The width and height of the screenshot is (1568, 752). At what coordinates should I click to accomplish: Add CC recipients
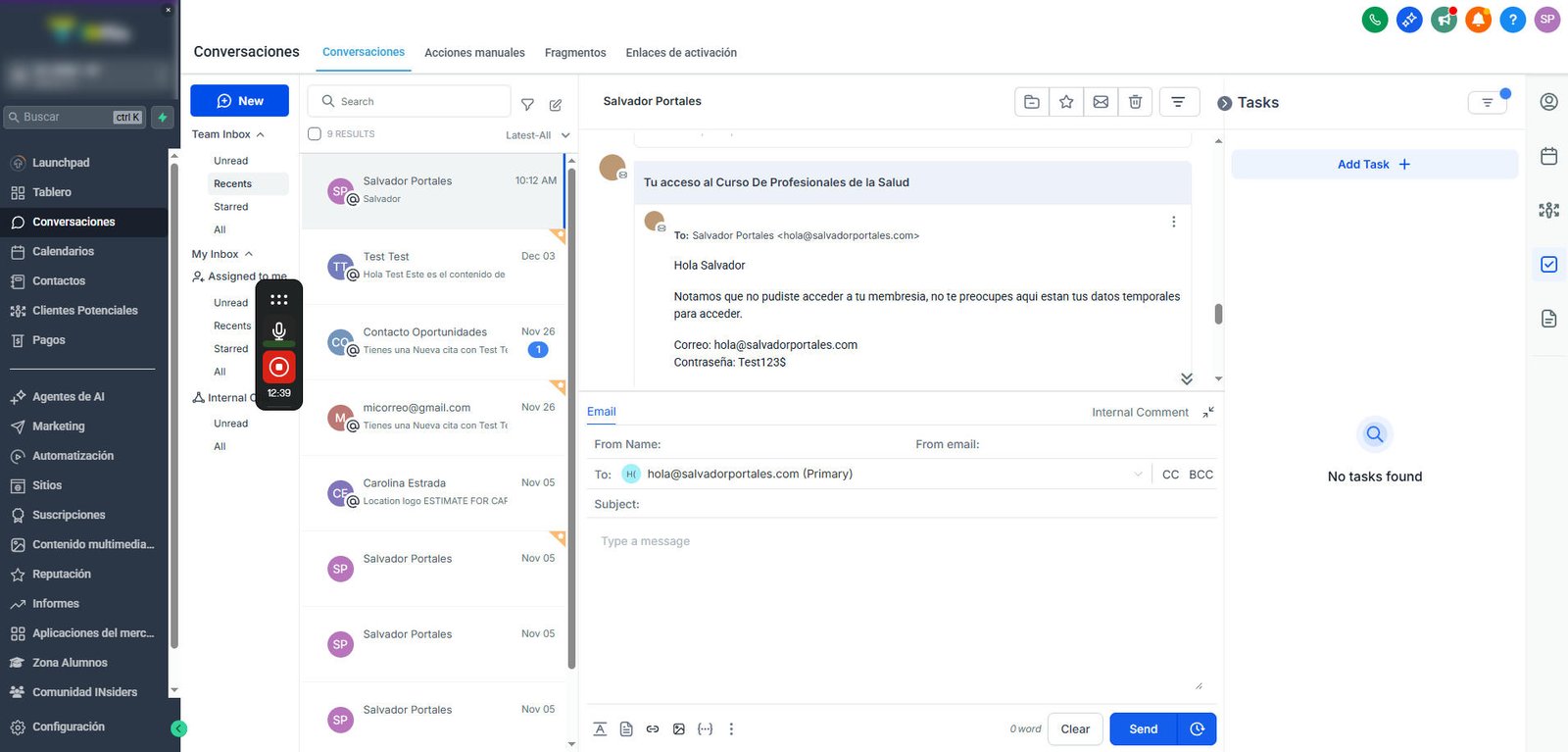click(1170, 475)
